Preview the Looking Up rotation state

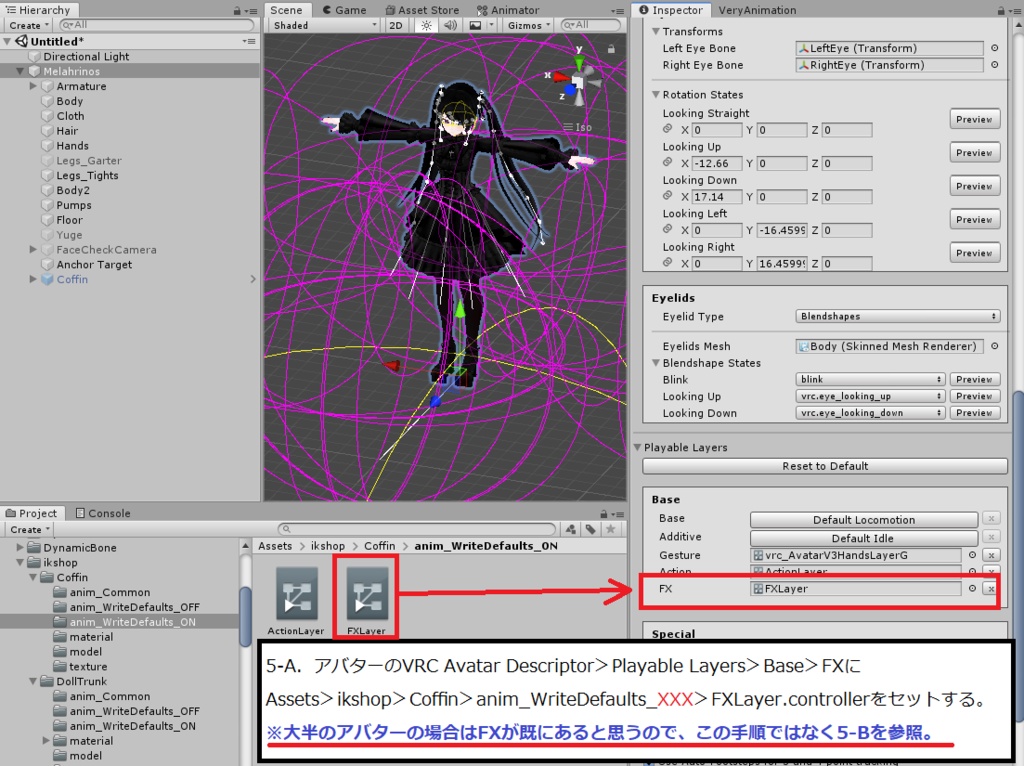[974, 153]
